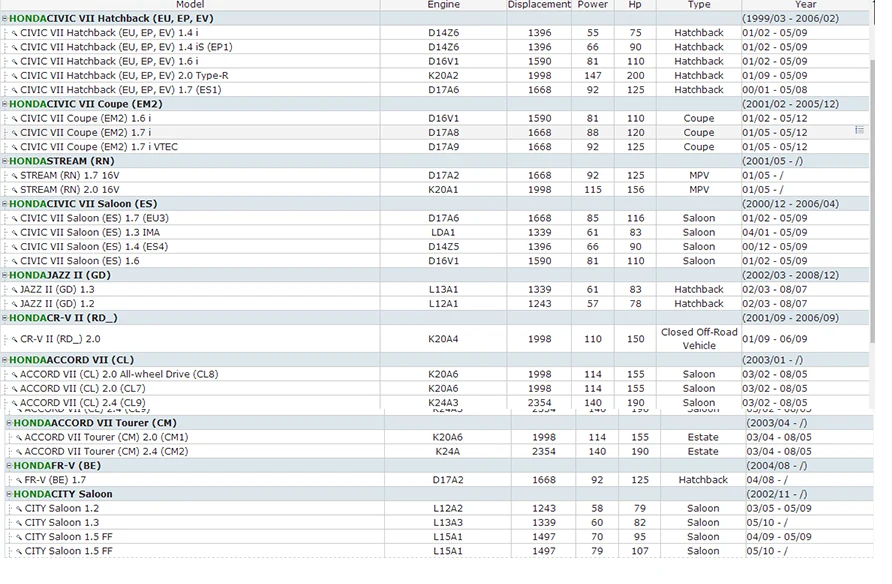This screenshot has width=892, height=584.
Task: Sort by the Displacement column header
Action: (x=539, y=5)
